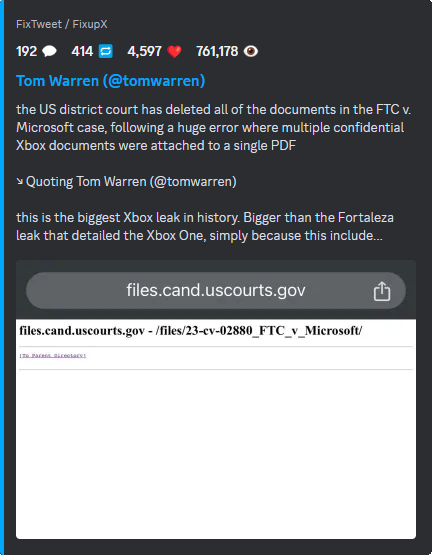432x556 pixels.
Task: Click the red heart likes icon
Action: tap(174, 52)
